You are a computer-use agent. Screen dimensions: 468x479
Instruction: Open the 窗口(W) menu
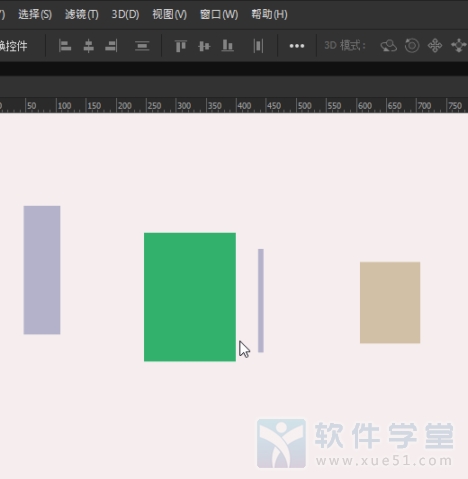219,14
